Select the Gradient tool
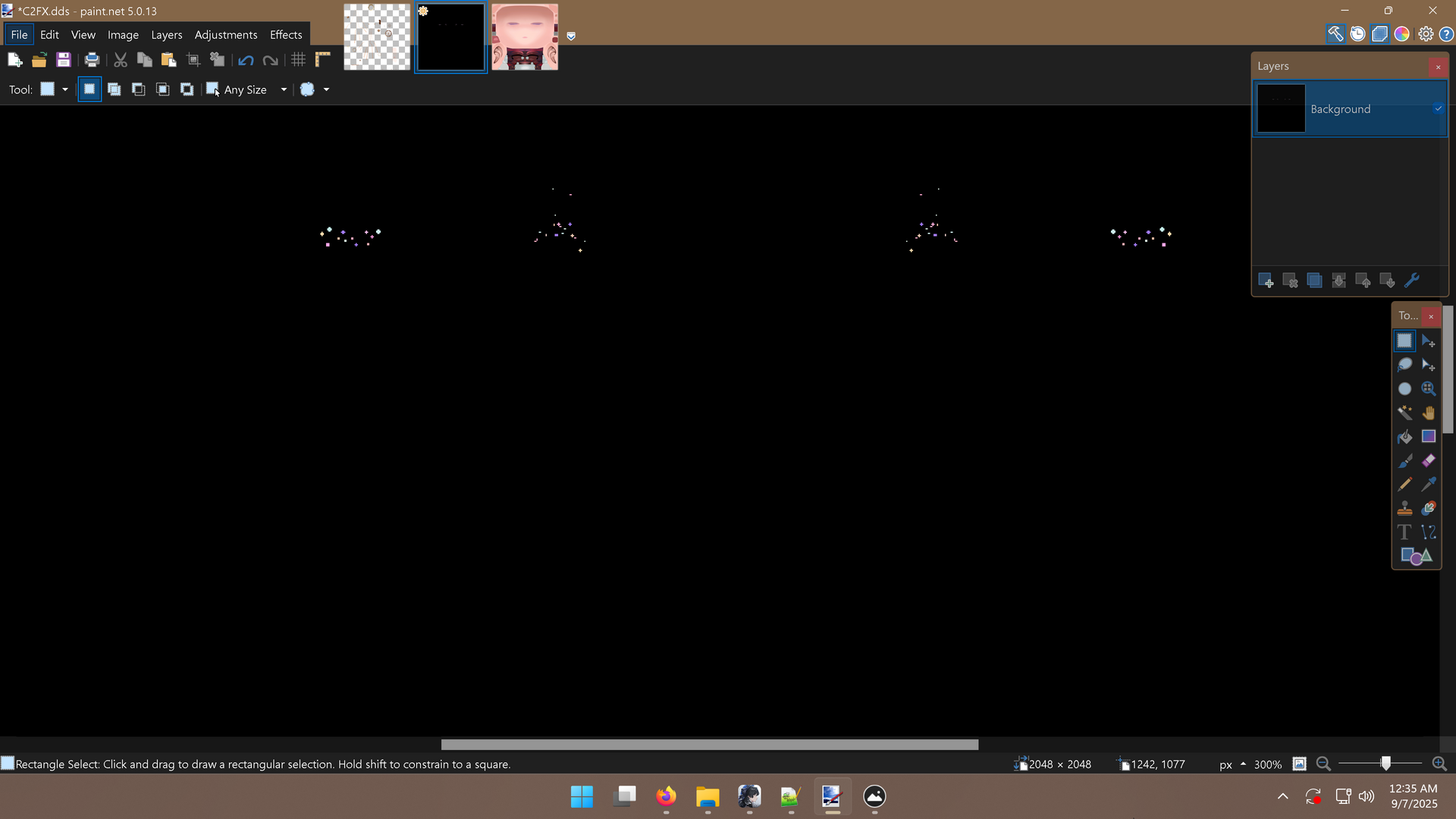The height and width of the screenshot is (819, 1456). pyautogui.click(x=1429, y=437)
